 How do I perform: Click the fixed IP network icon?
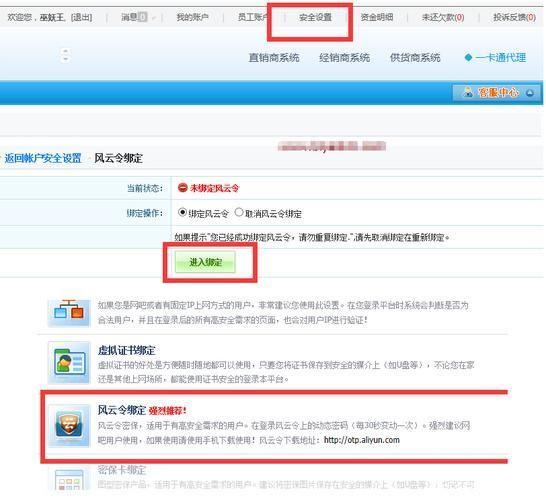point(69,312)
